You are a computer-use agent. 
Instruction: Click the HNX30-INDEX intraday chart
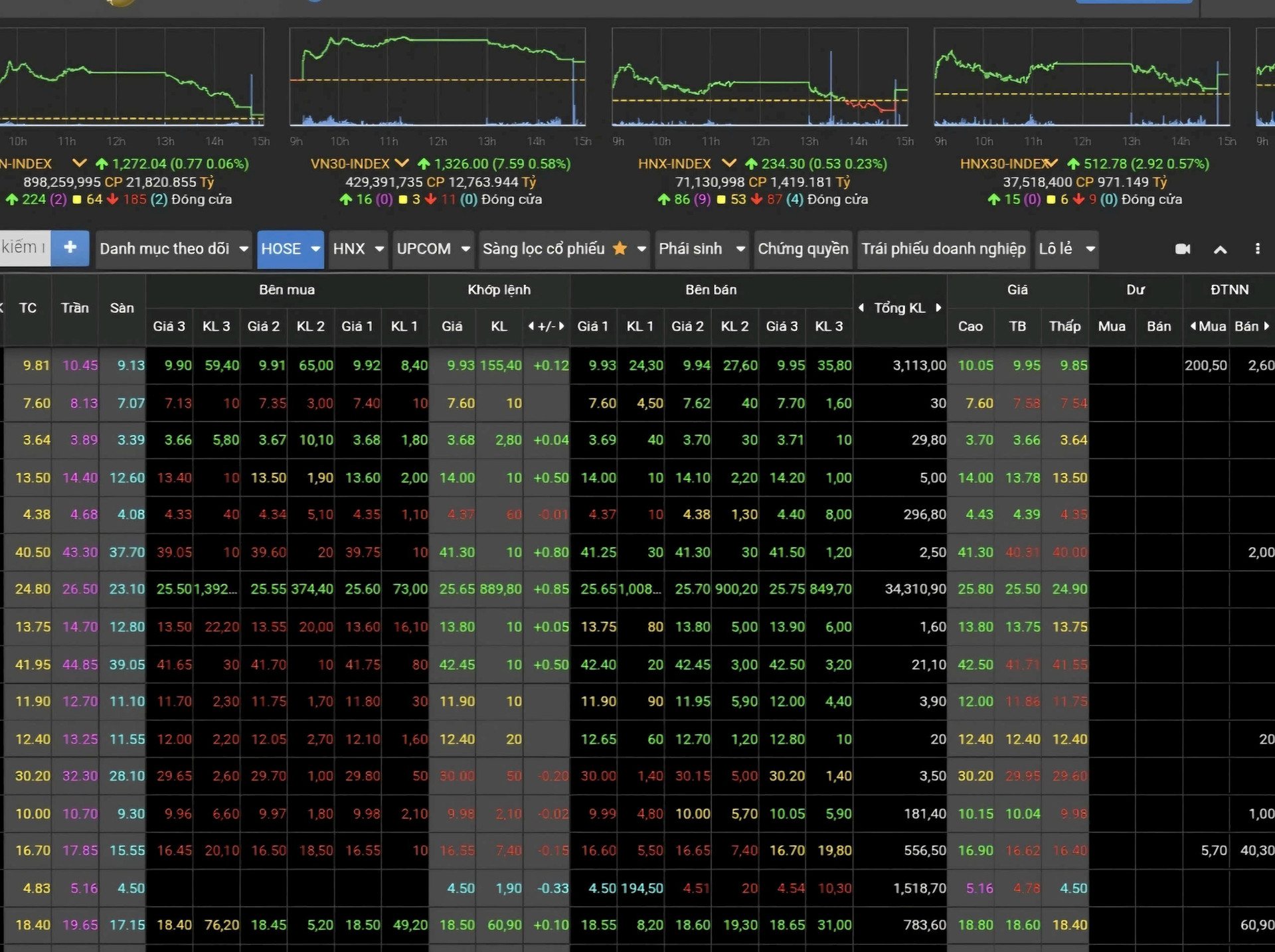point(1082,77)
